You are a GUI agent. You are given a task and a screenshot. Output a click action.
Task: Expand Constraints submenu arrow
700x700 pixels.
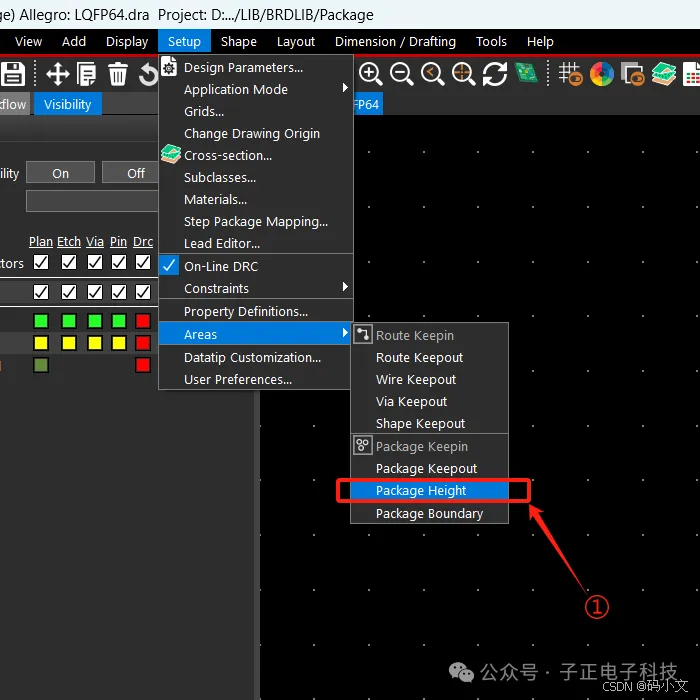point(345,287)
